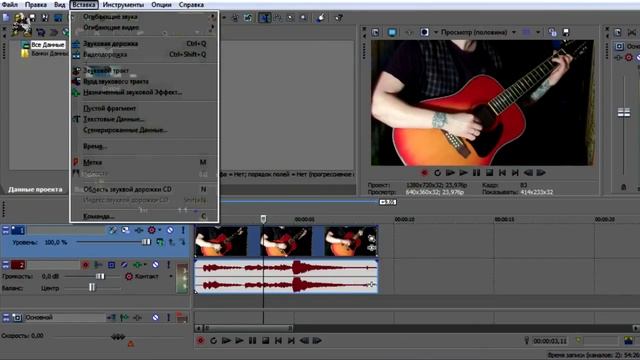Solo video track 1
This screenshot has width=640, height=360.
(x=183, y=231)
